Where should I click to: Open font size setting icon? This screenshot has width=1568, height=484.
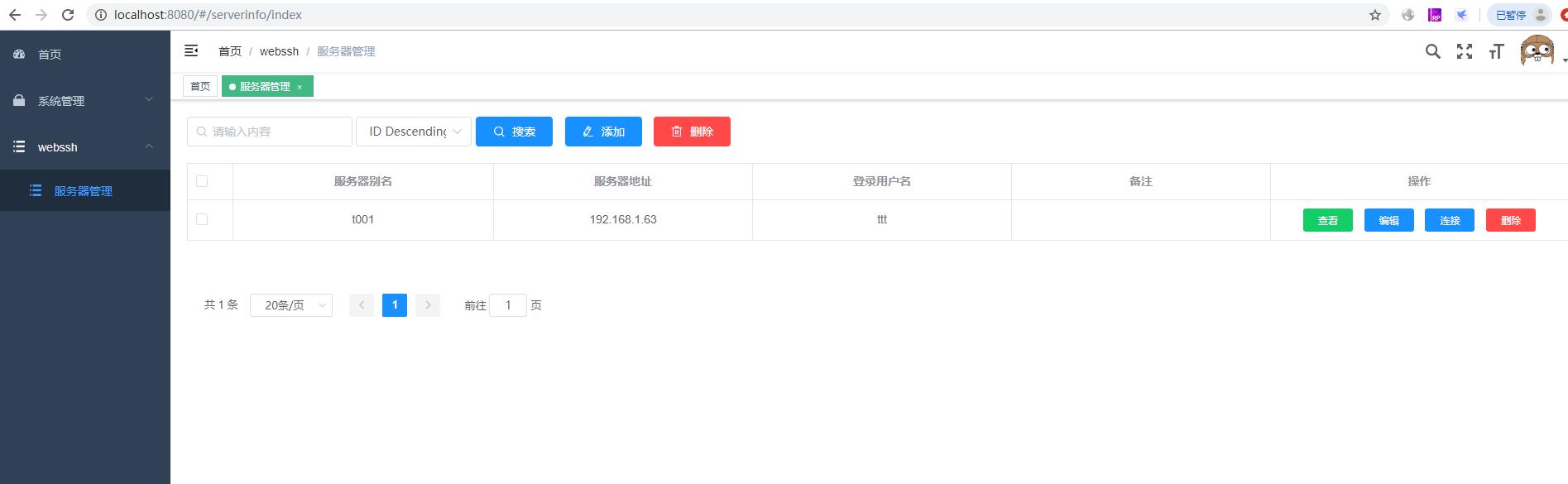[1496, 51]
